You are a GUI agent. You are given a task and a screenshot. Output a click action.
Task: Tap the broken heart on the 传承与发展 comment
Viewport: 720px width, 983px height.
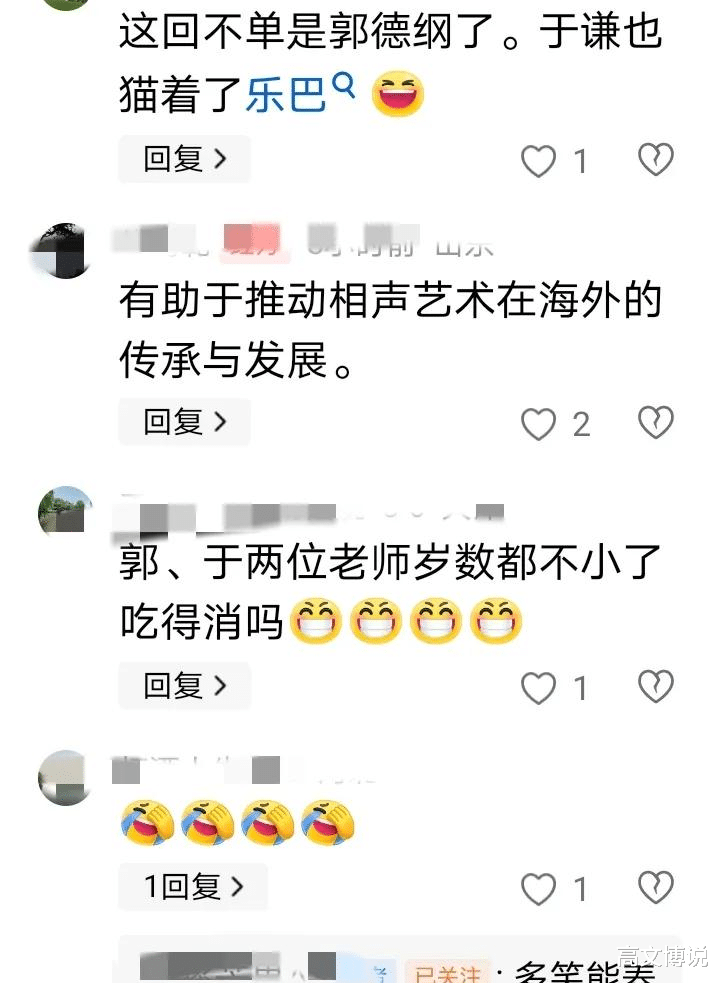pos(656,422)
